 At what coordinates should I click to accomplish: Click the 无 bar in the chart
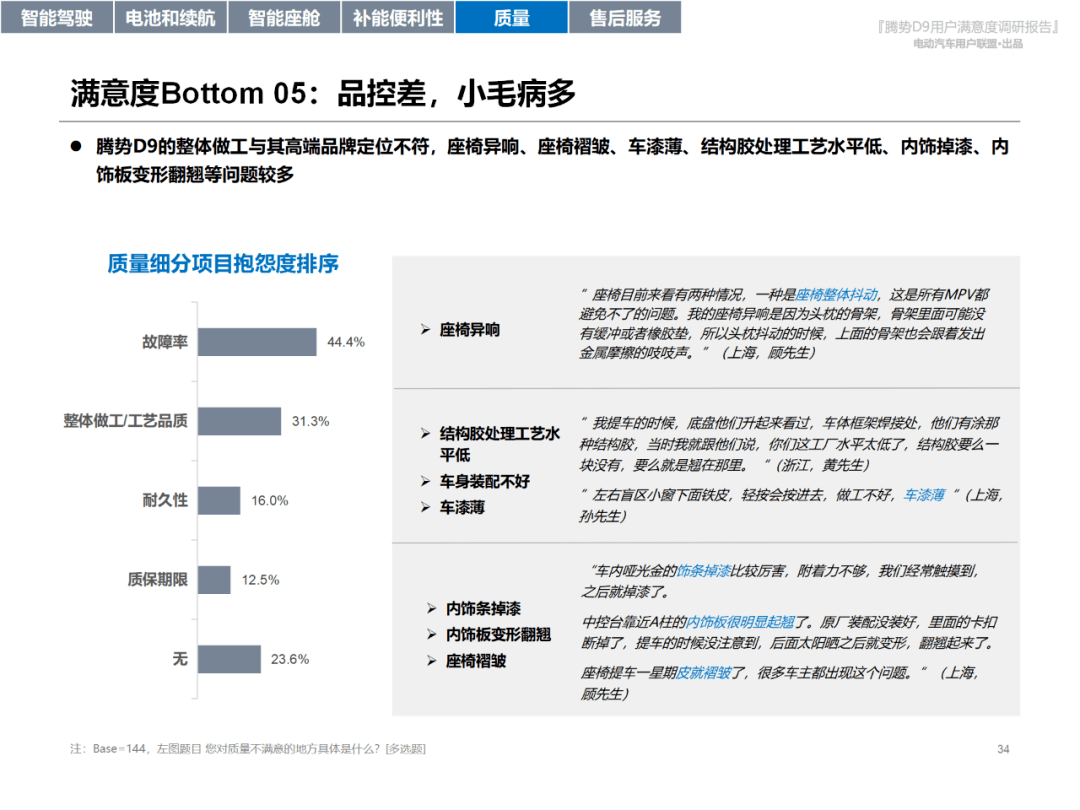coord(229,658)
